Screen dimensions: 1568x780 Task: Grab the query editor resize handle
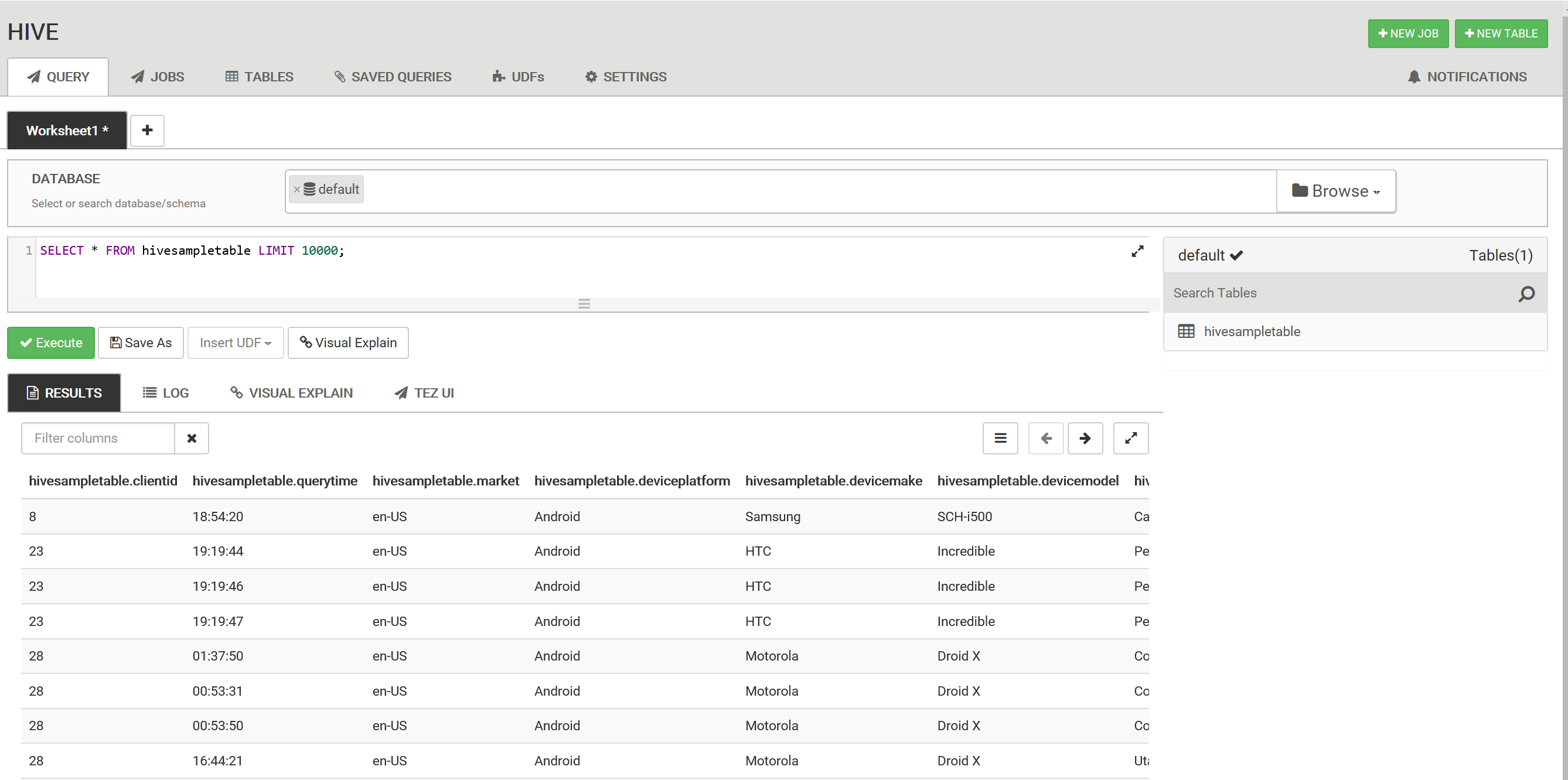(584, 303)
